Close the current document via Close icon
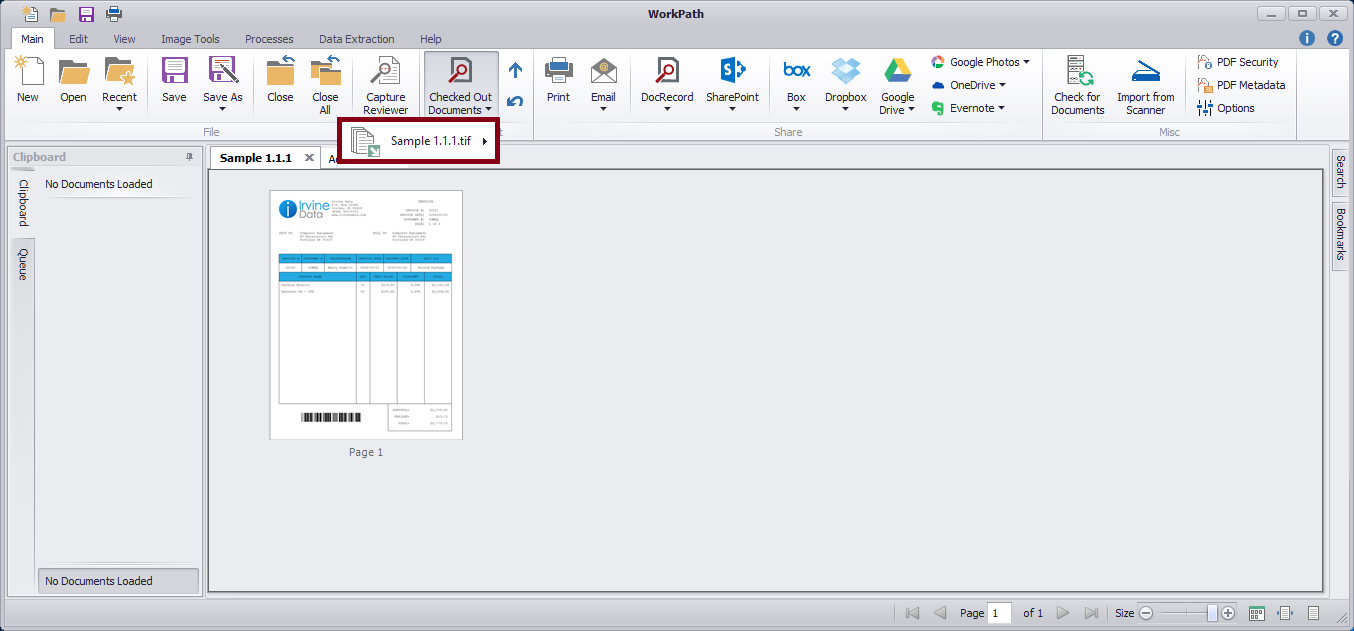Screen dimensions: 1354x631 [x=280, y=72]
